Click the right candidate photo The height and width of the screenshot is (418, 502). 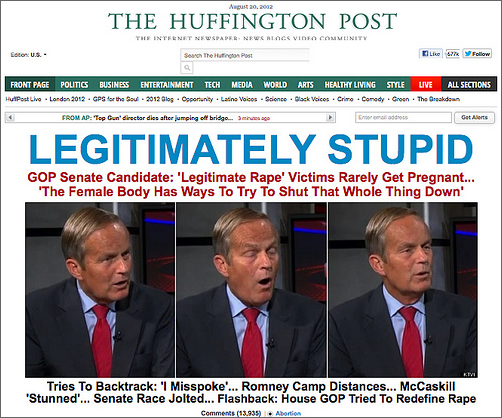403,290
